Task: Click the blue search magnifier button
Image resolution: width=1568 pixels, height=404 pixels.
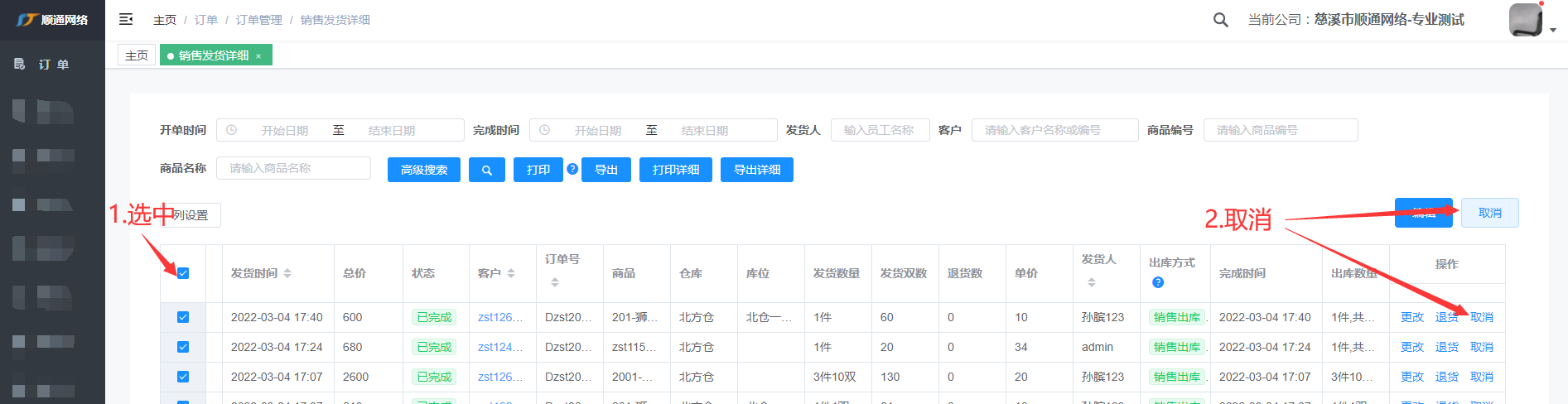Action: (487, 170)
